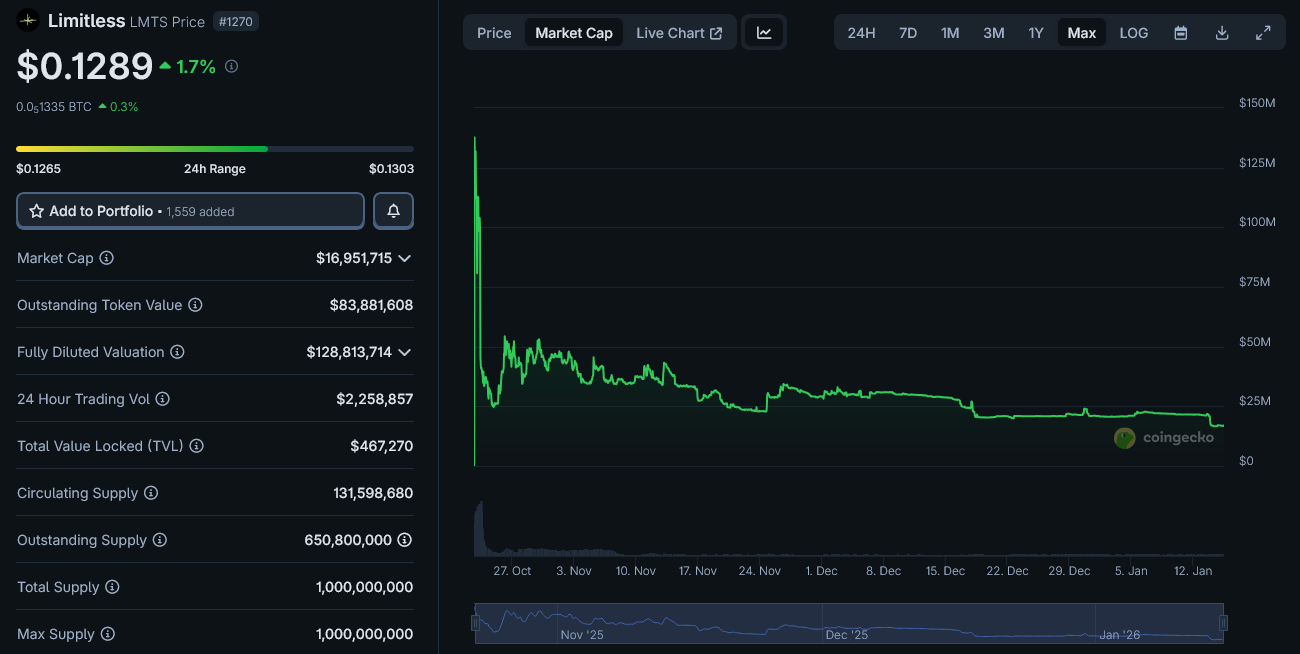
Task: Click the bell price alert button
Action: (394, 211)
